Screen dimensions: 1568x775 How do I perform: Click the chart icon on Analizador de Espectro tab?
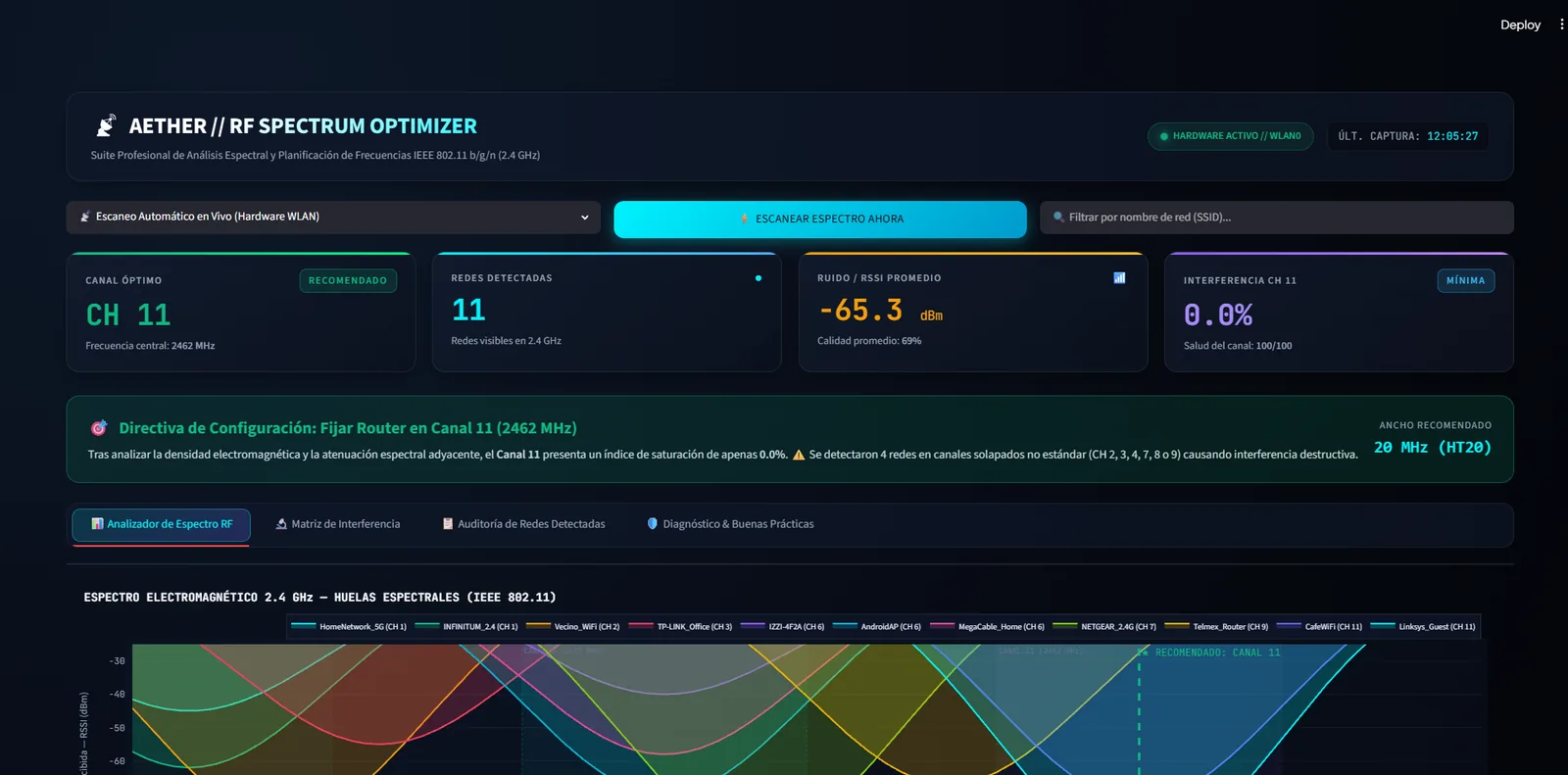point(97,524)
